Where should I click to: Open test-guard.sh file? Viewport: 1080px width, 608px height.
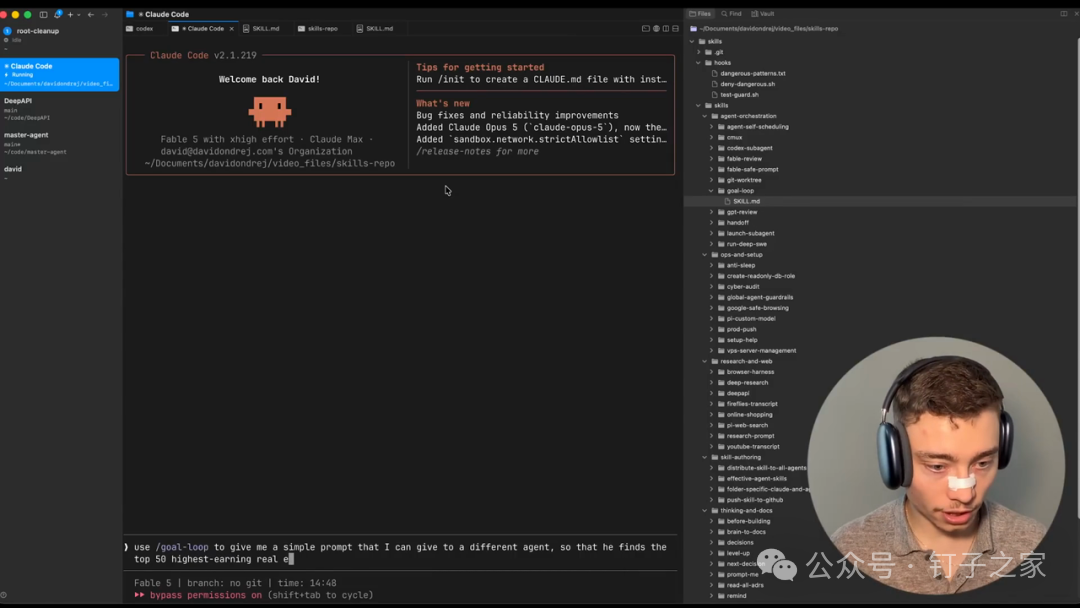739,95
